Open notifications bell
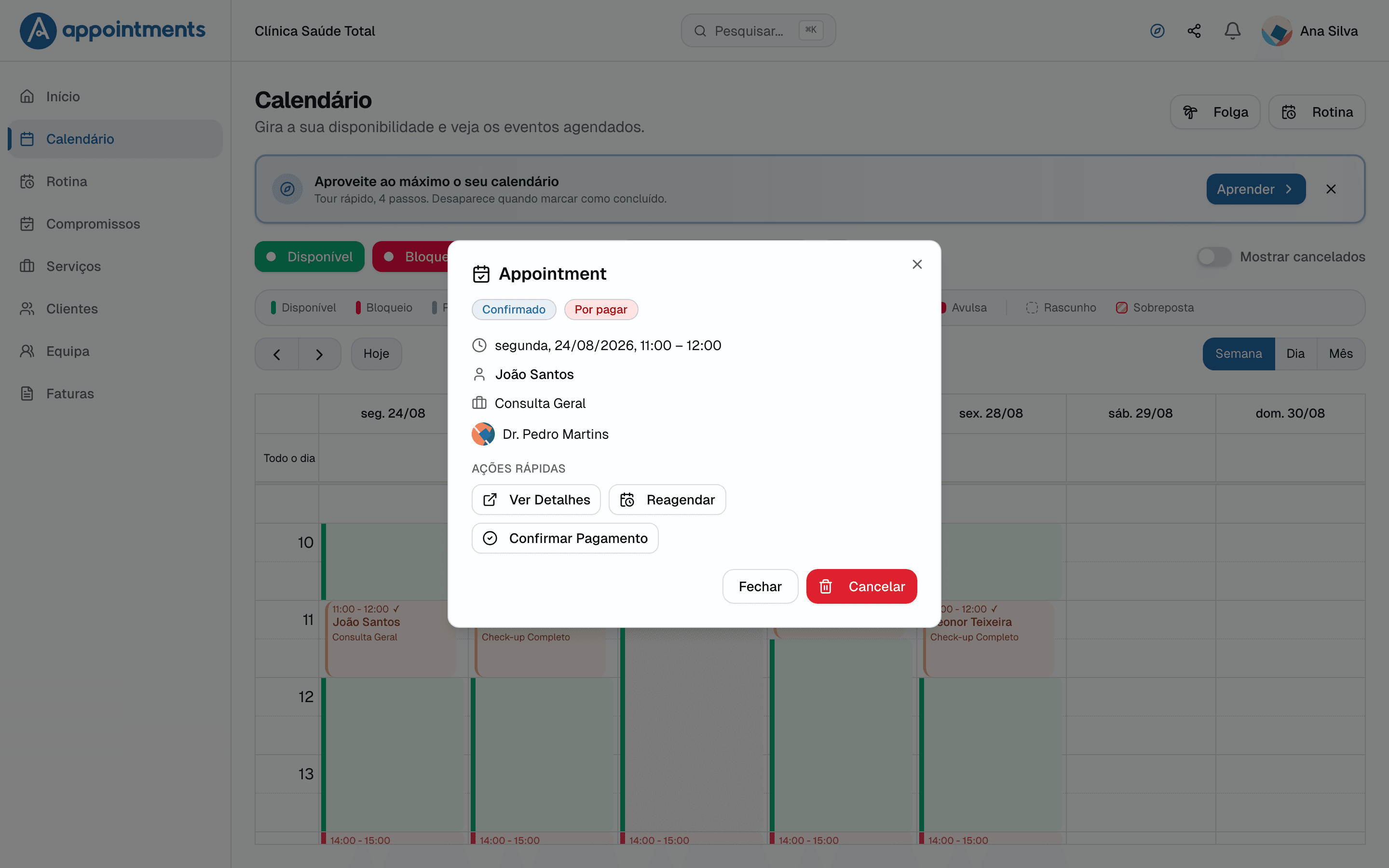 [1232, 30]
